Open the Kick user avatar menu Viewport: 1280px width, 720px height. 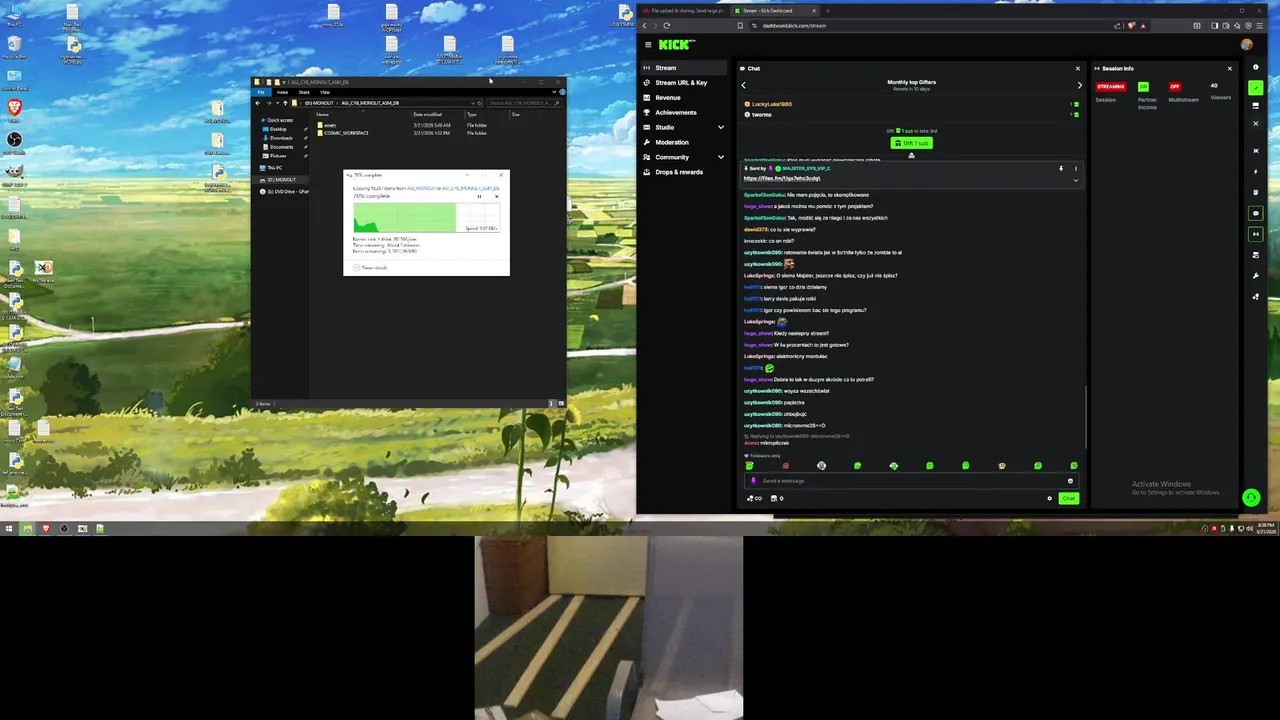tap(1246, 44)
